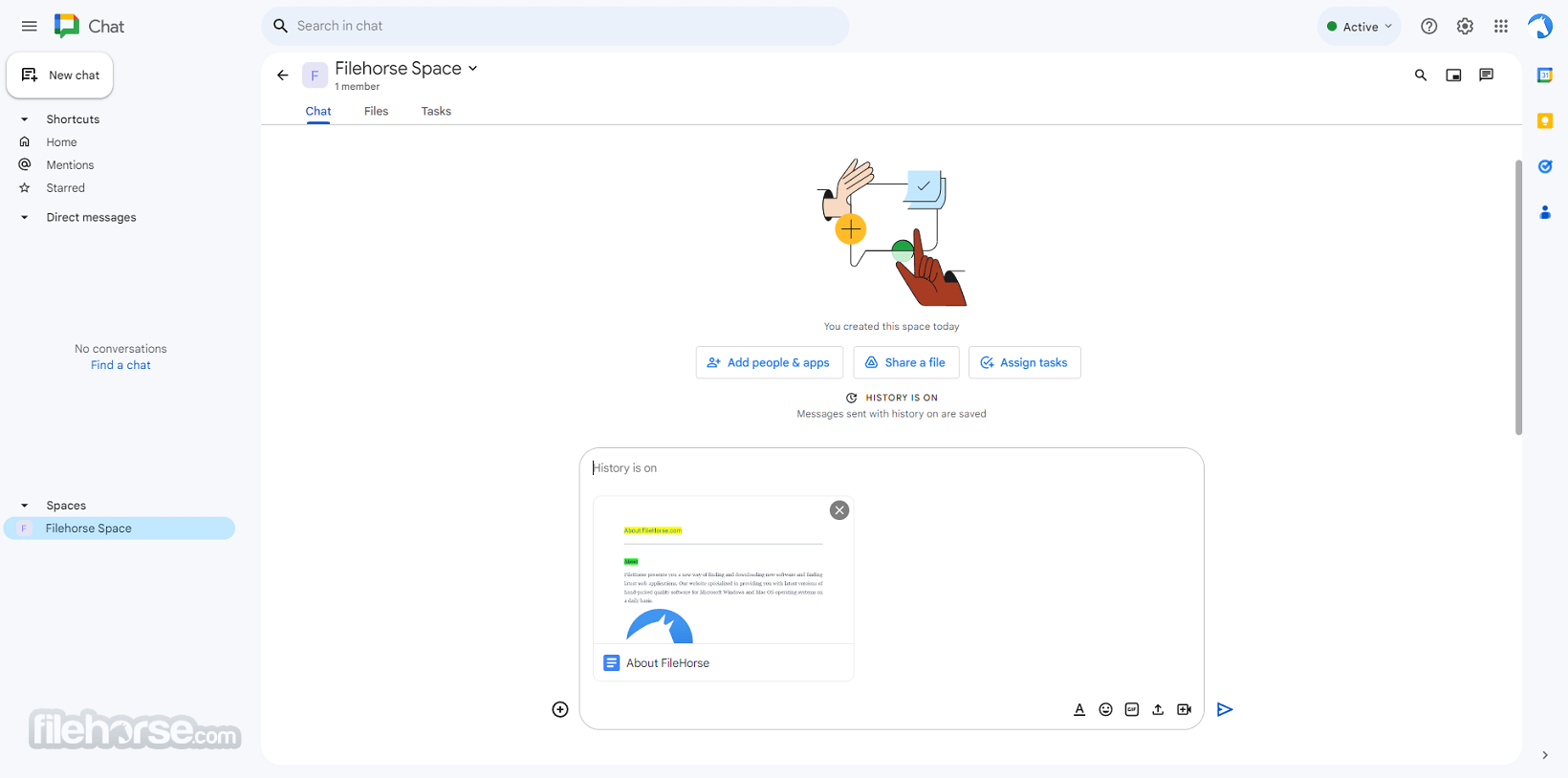The width and height of the screenshot is (1568, 778).
Task: Open Contacts side panel
Action: (x=1545, y=212)
